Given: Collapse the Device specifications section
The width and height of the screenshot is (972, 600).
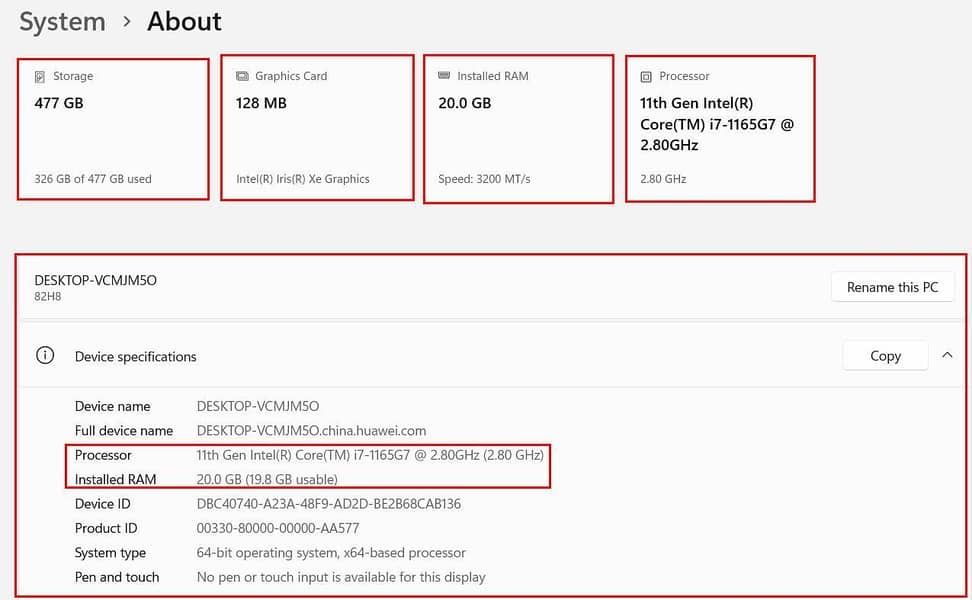Looking at the screenshot, I should [x=948, y=355].
